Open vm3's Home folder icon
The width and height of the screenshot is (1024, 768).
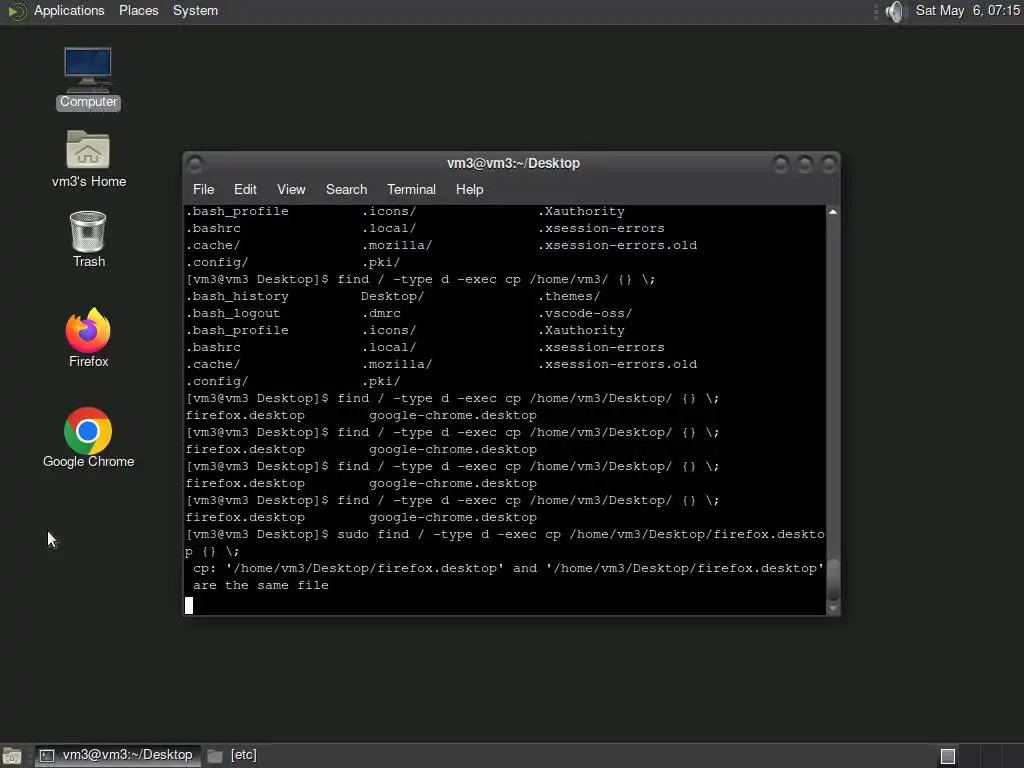tap(88, 159)
